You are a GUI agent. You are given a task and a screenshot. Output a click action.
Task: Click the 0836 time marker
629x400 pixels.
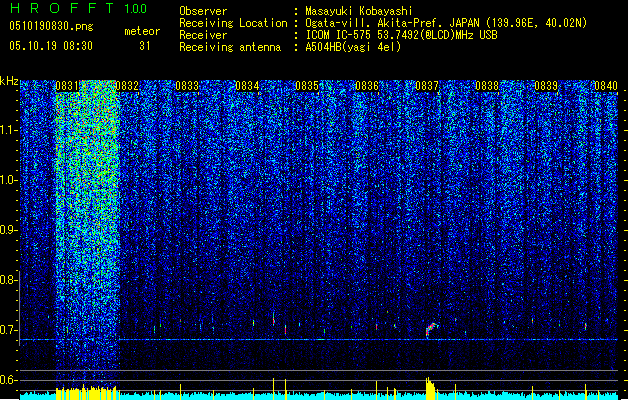point(367,86)
